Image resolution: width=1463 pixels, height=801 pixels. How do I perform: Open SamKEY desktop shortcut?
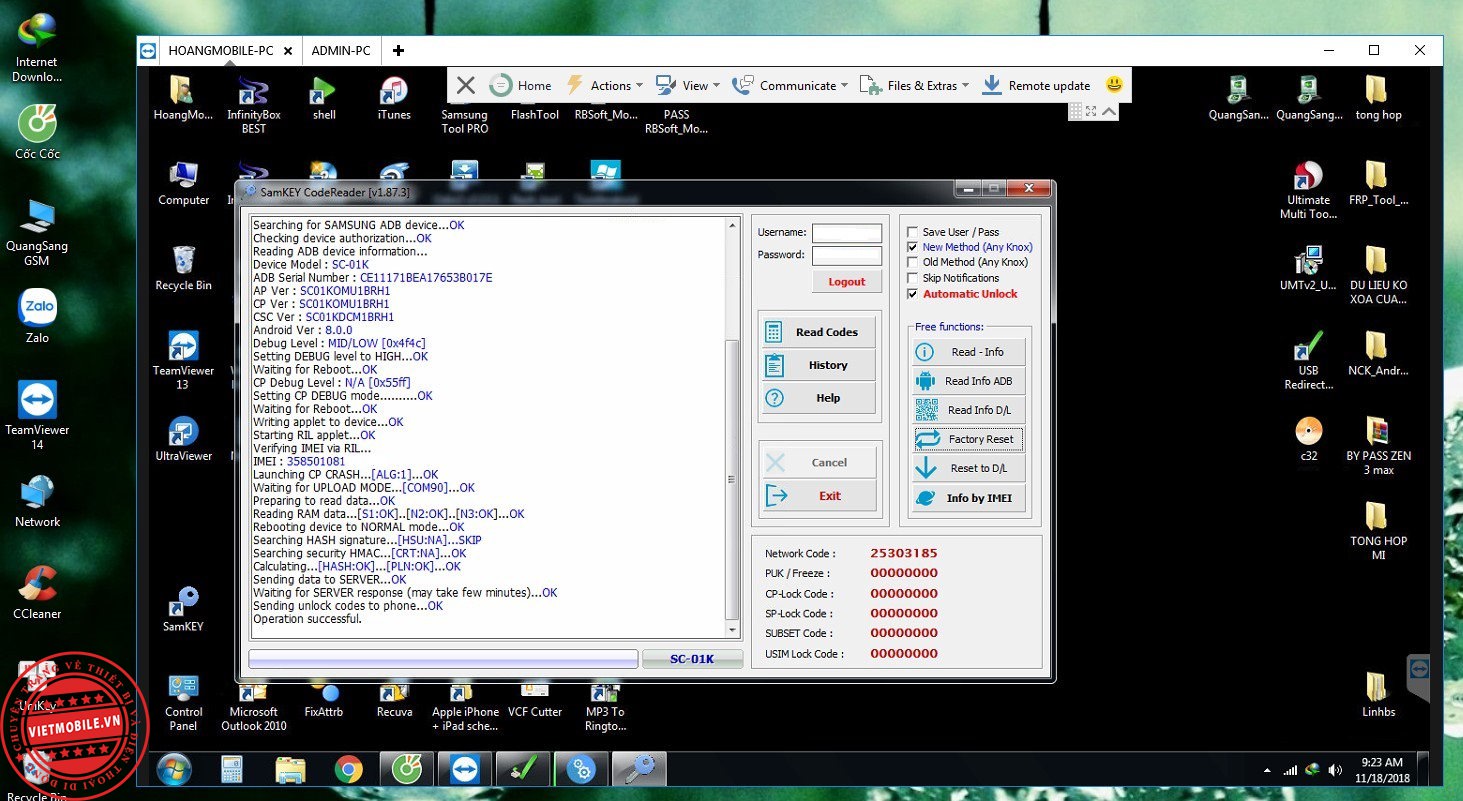click(x=183, y=609)
